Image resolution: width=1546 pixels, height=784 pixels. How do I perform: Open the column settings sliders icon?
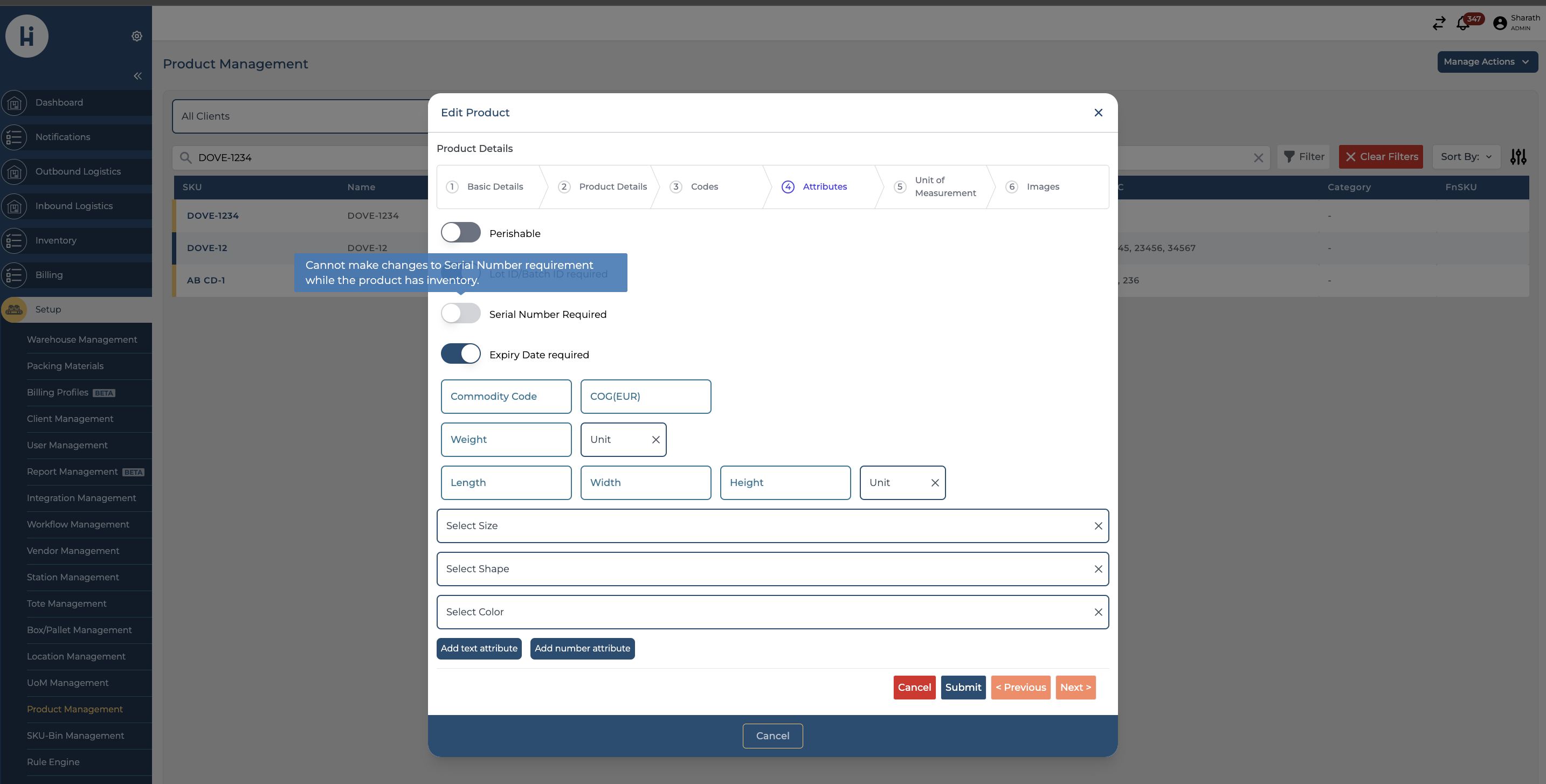pyautogui.click(x=1518, y=157)
